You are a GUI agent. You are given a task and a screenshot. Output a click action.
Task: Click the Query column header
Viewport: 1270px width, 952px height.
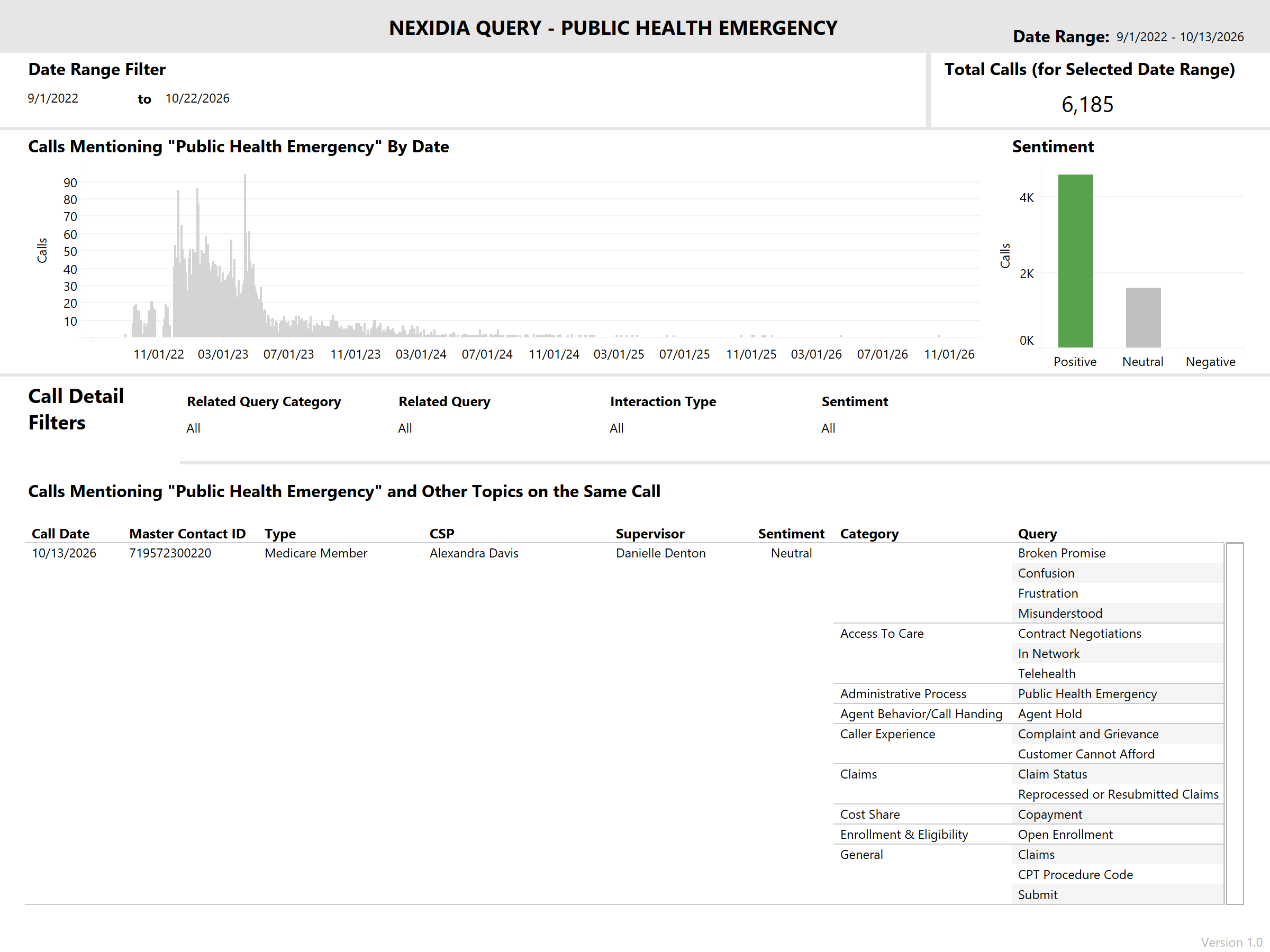[1037, 533]
